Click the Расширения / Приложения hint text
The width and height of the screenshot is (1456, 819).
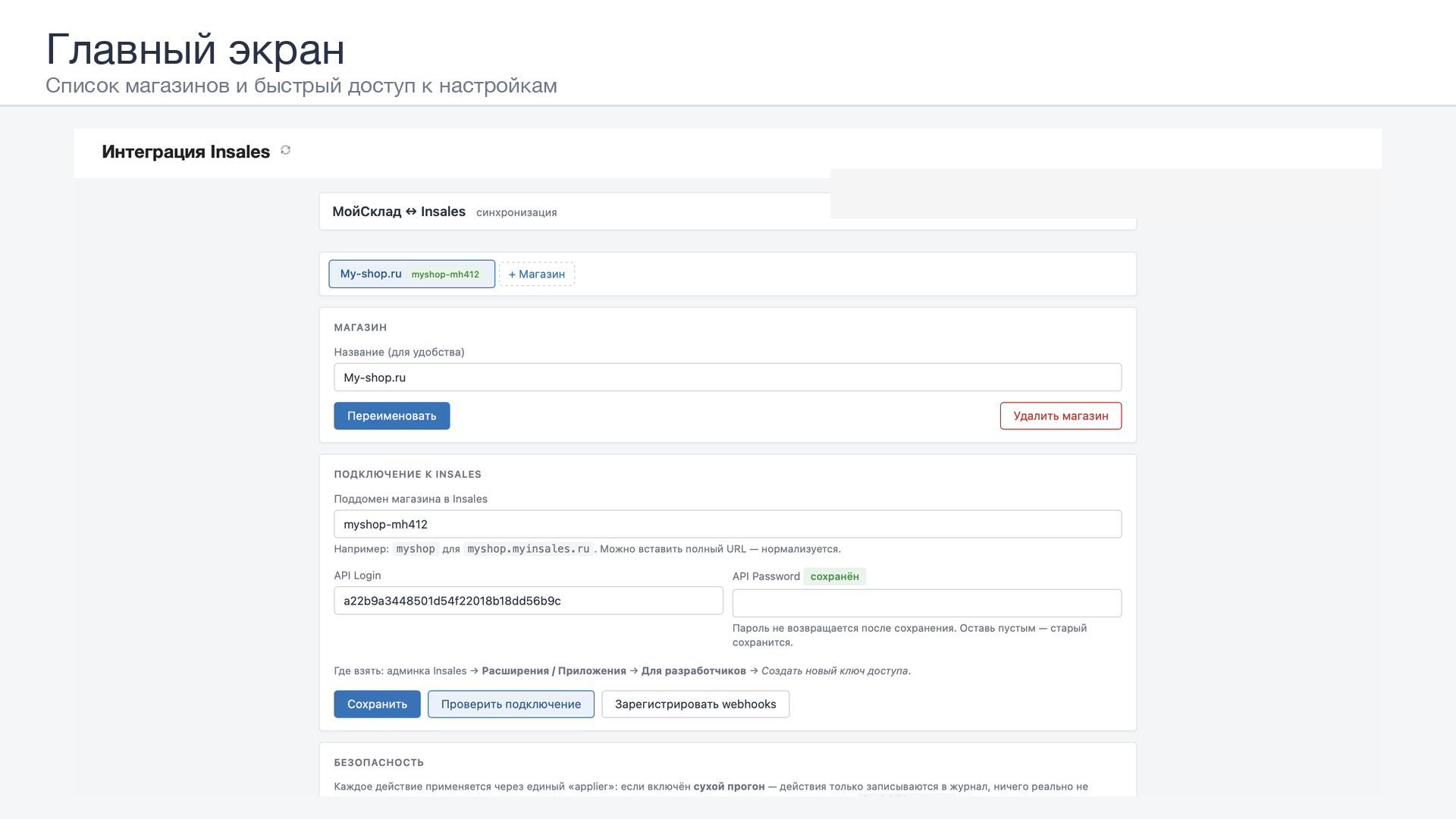[554, 671]
